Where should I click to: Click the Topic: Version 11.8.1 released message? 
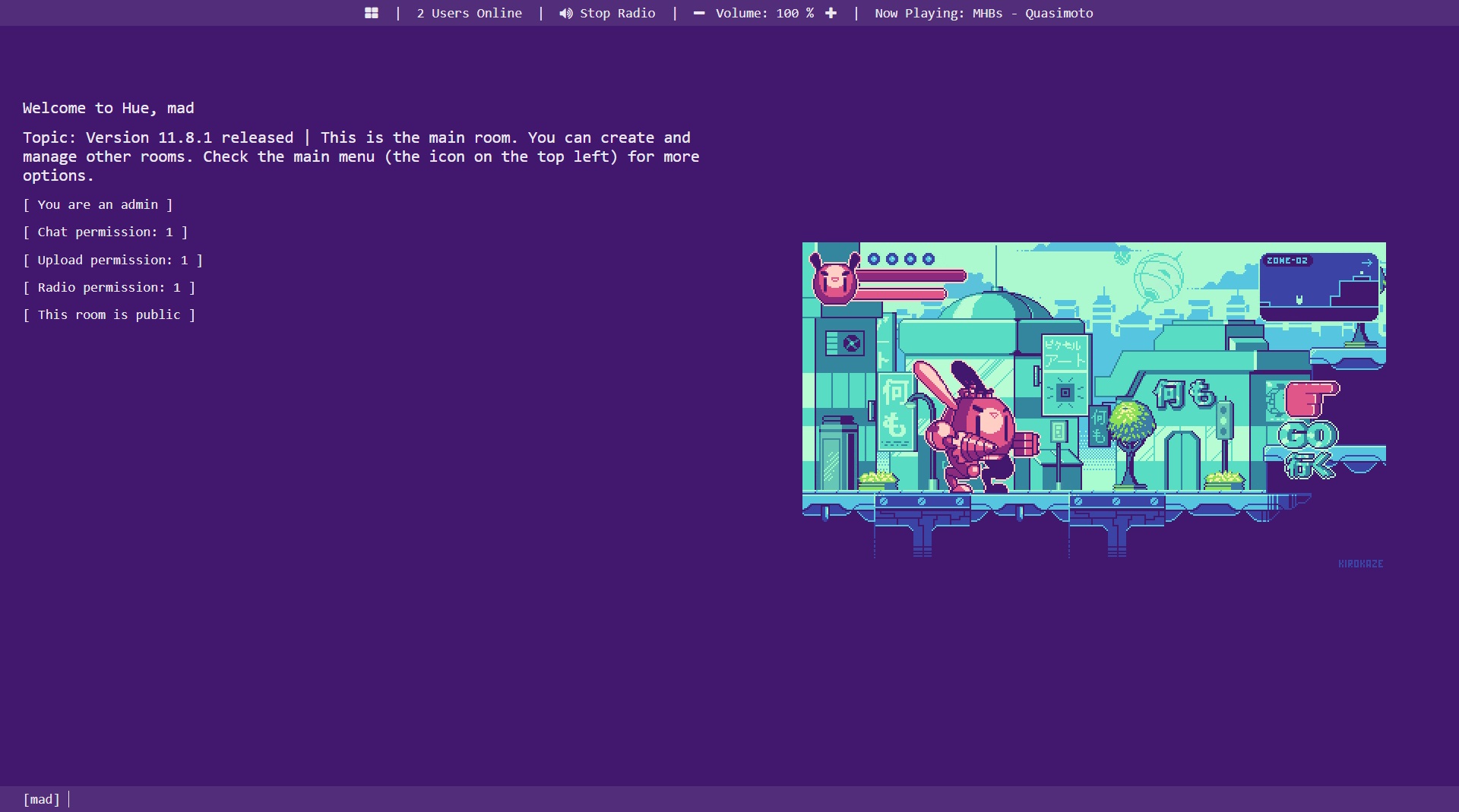361,156
